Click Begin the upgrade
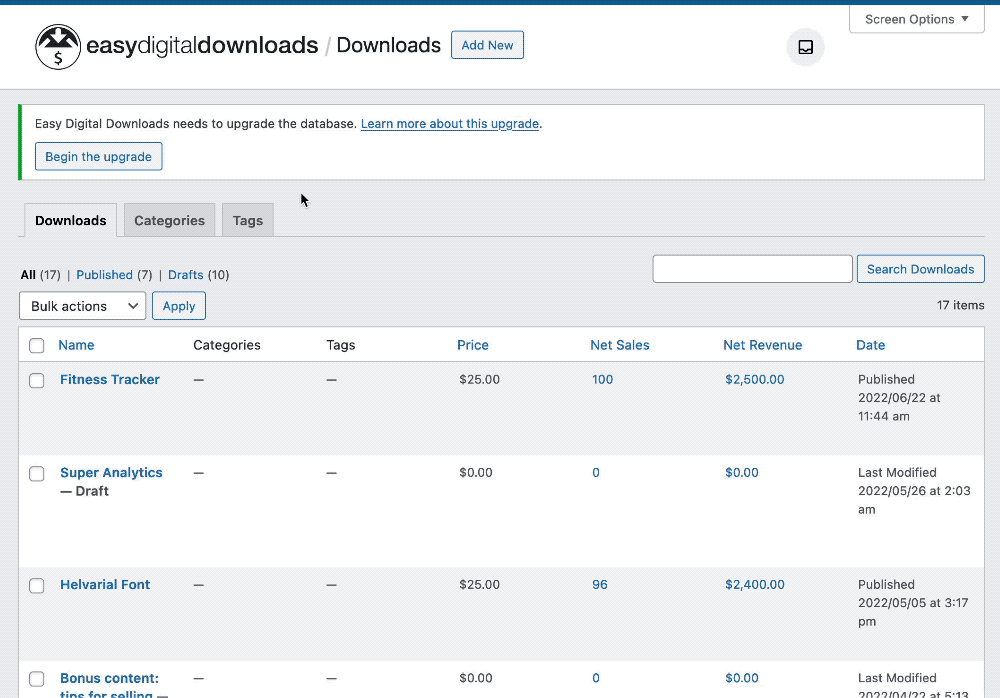Image resolution: width=1000 pixels, height=698 pixels. [98, 156]
